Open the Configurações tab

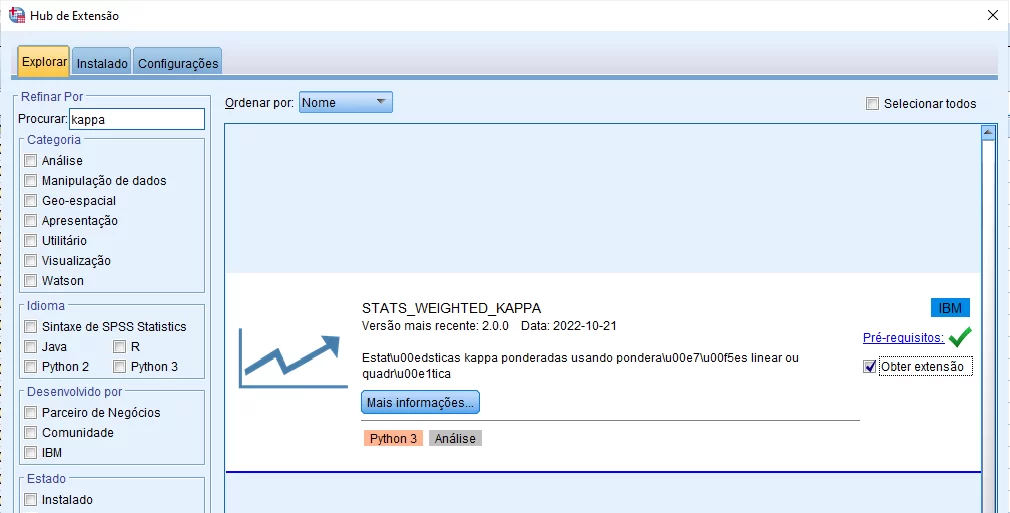[x=178, y=63]
